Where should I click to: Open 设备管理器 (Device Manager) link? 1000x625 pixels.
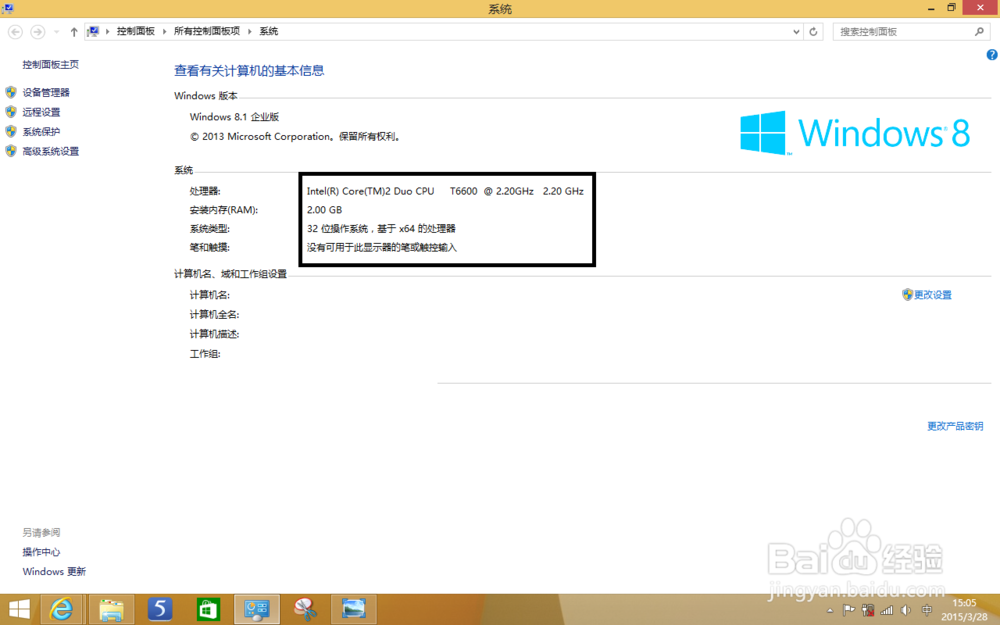point(46,92)
